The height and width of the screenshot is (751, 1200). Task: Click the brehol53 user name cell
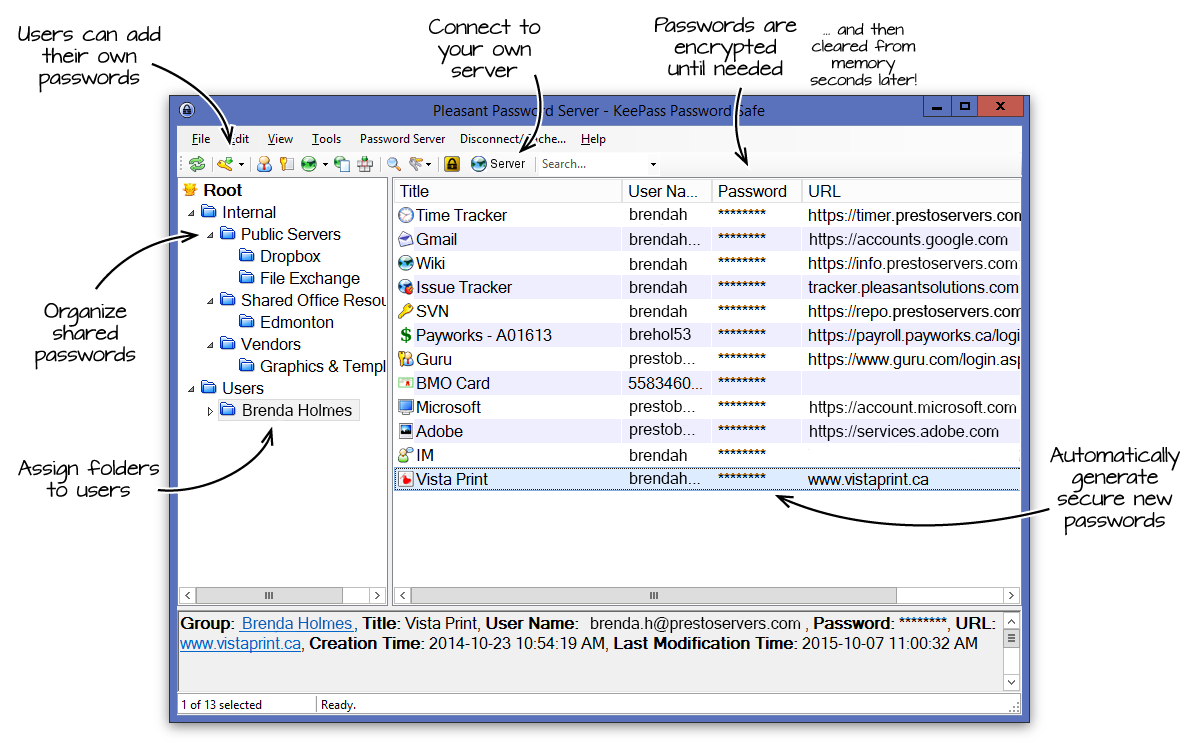660,335
